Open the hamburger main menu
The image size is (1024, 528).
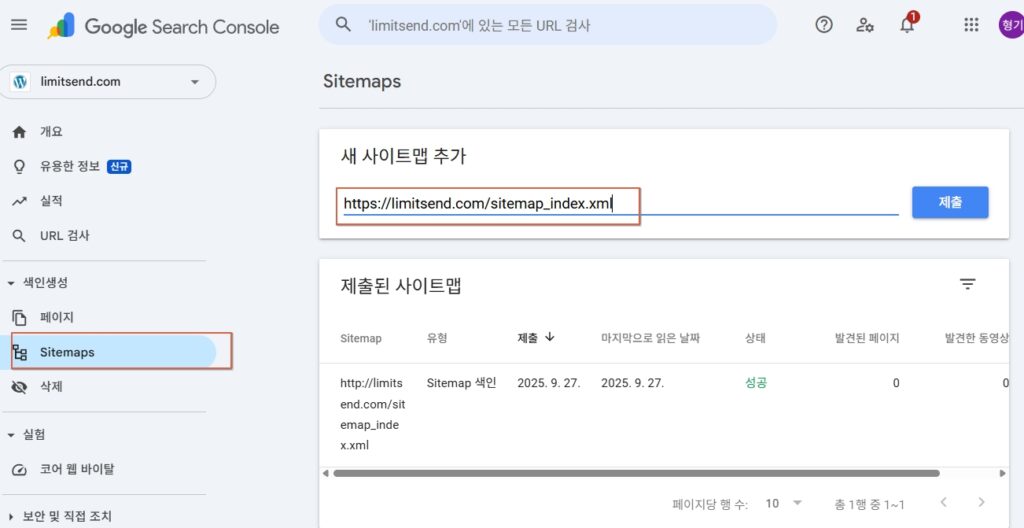click(x=19, y=25)
